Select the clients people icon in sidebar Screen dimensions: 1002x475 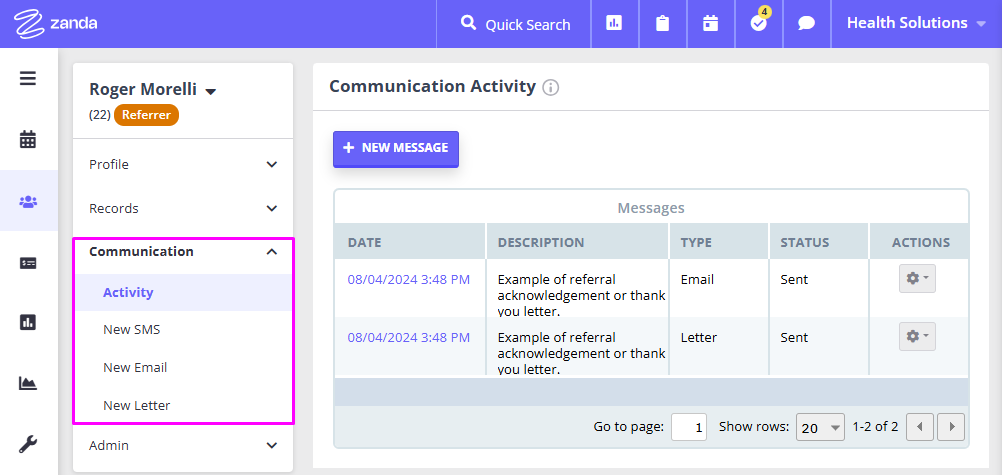pyautogui.click(x=28, y=201)
